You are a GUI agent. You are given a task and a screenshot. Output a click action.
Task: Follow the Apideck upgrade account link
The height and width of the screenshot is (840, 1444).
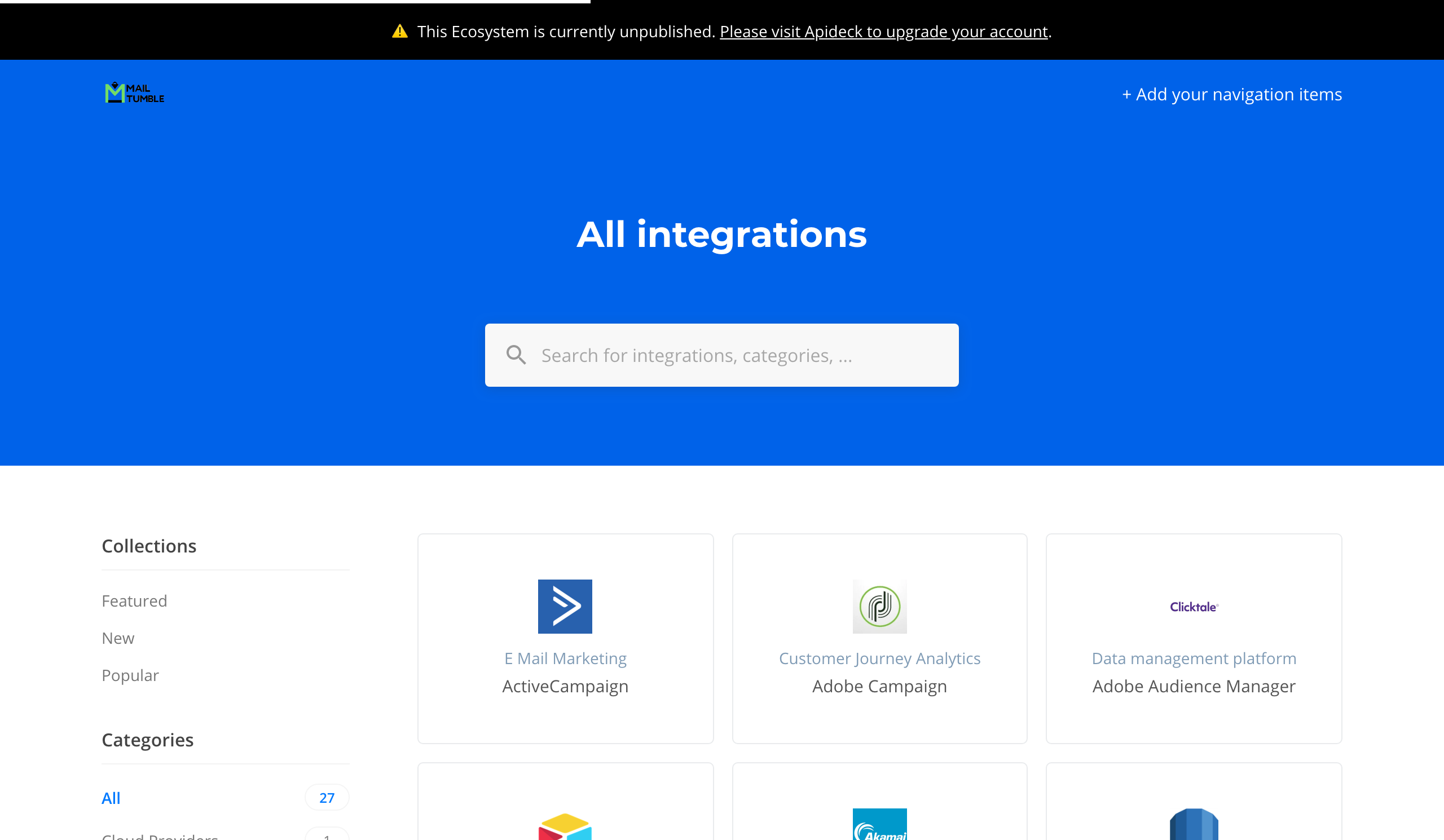coord(883,32)
